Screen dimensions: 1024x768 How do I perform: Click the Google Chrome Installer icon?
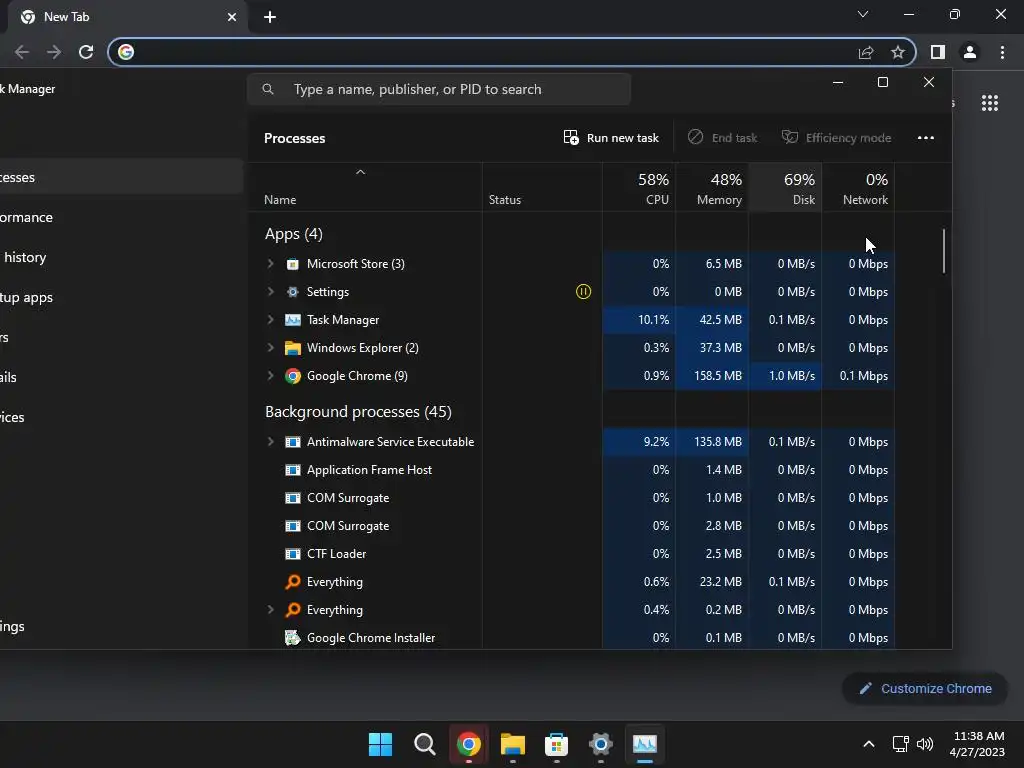click(x=293, y=637)
